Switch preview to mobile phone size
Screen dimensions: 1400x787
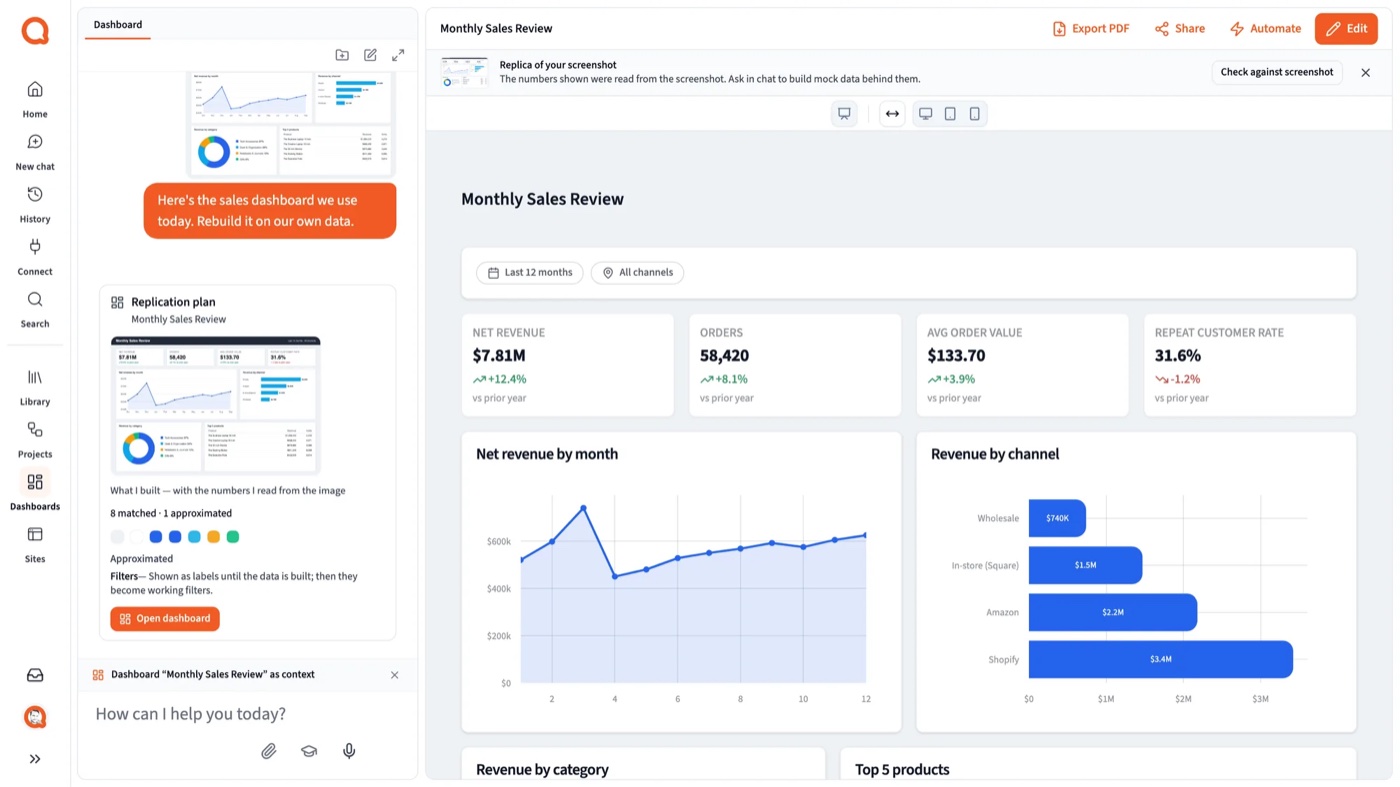pyautogui.click(x=975, y=114)
